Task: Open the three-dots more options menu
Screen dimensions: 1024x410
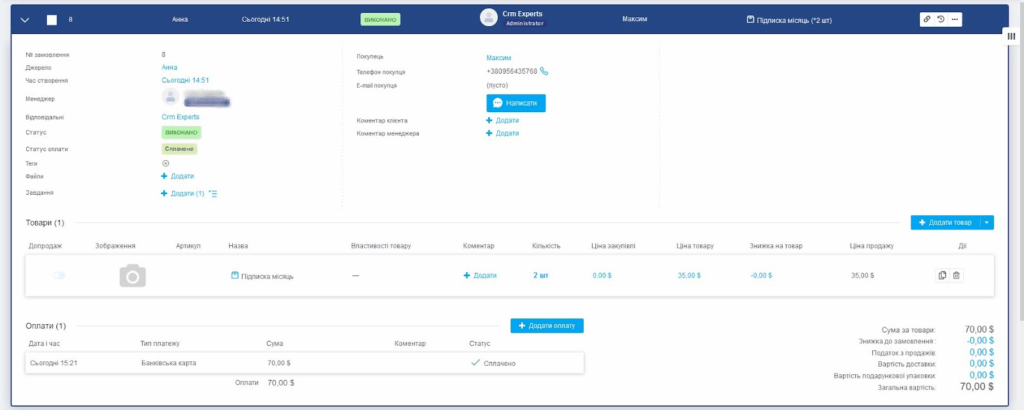Action: coord(954,19)
